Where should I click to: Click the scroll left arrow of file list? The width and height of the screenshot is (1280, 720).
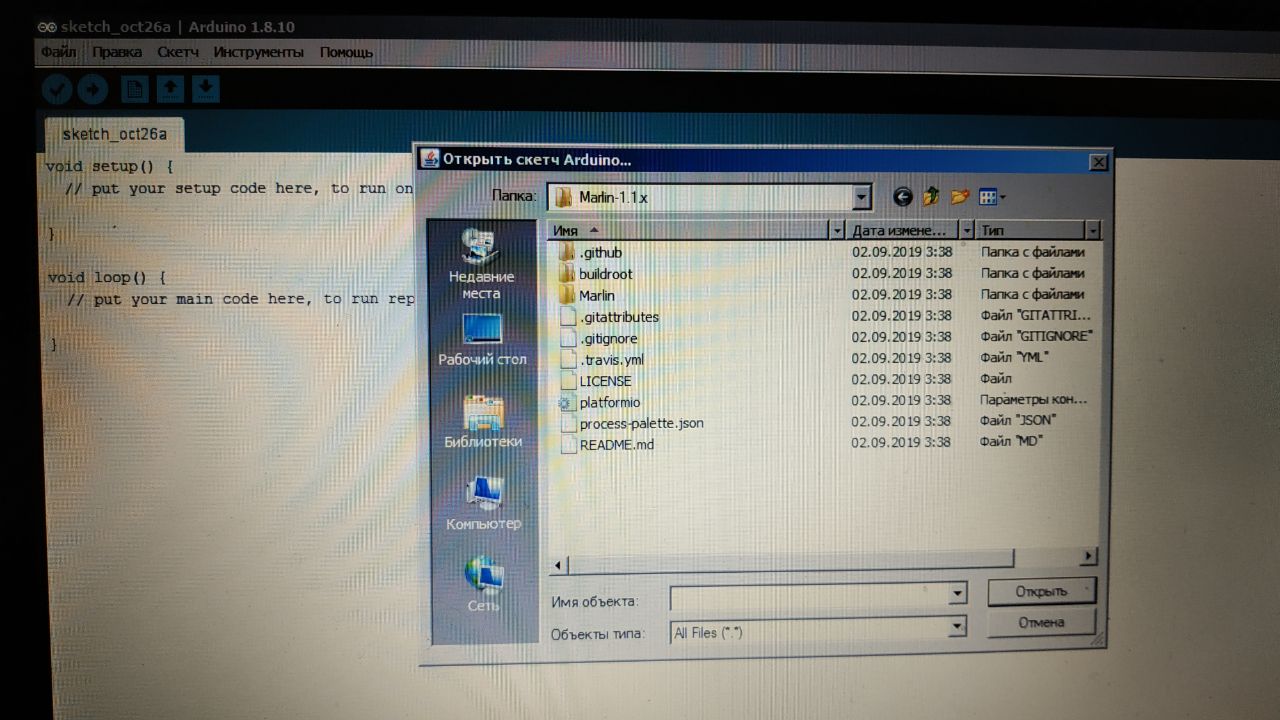coord(558,565)
